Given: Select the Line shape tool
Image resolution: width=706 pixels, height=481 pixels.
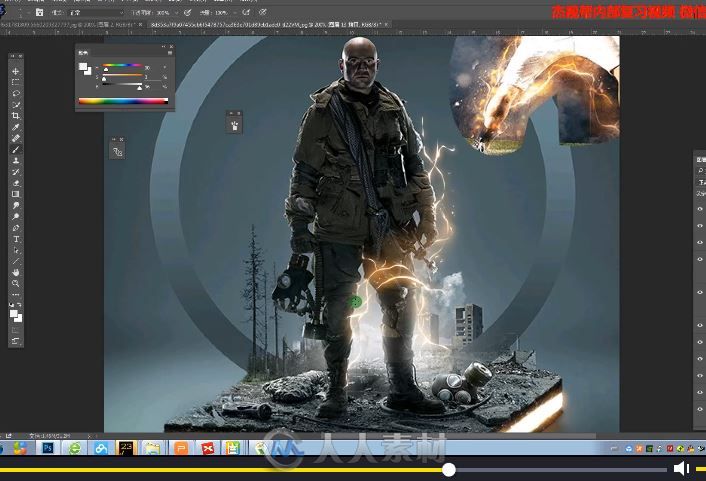Looking at the screenshot, I should [16, 261].
